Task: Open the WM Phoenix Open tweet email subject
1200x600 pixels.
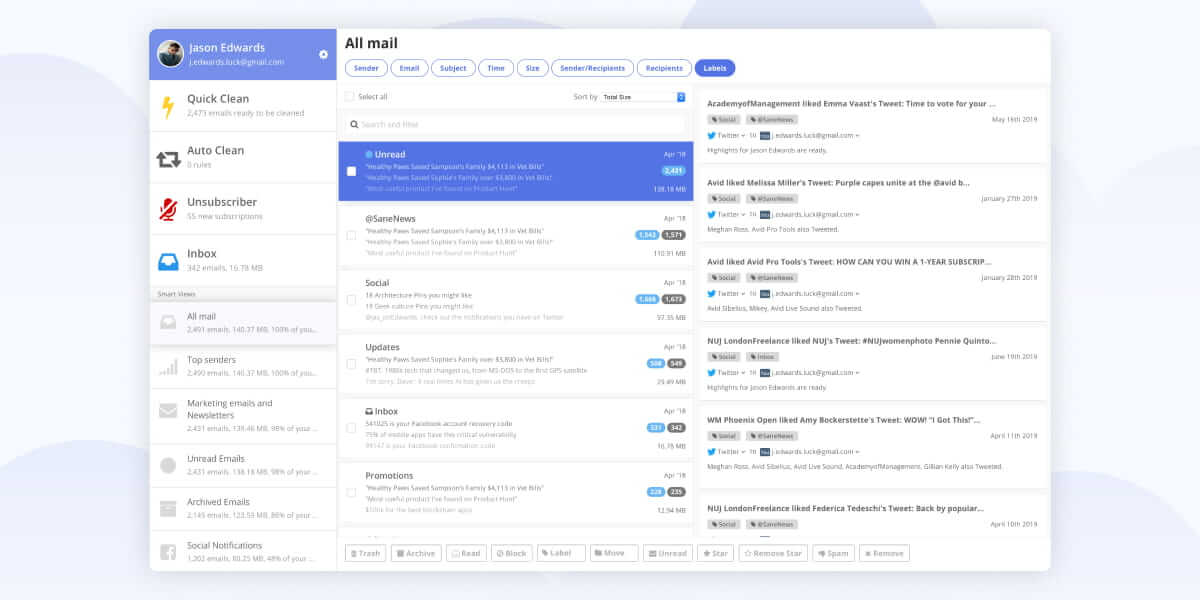Action: pos(844,420)
